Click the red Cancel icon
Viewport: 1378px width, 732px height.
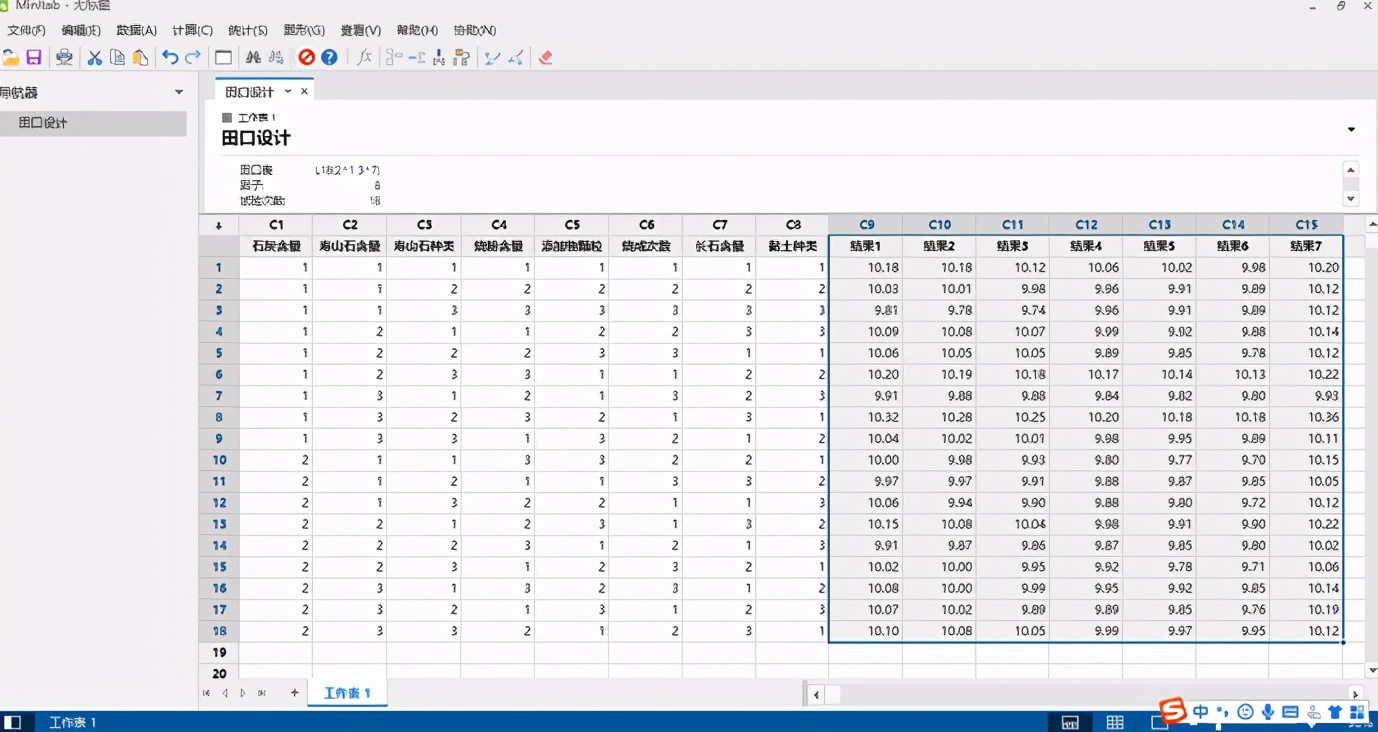(x=306, y=58)
